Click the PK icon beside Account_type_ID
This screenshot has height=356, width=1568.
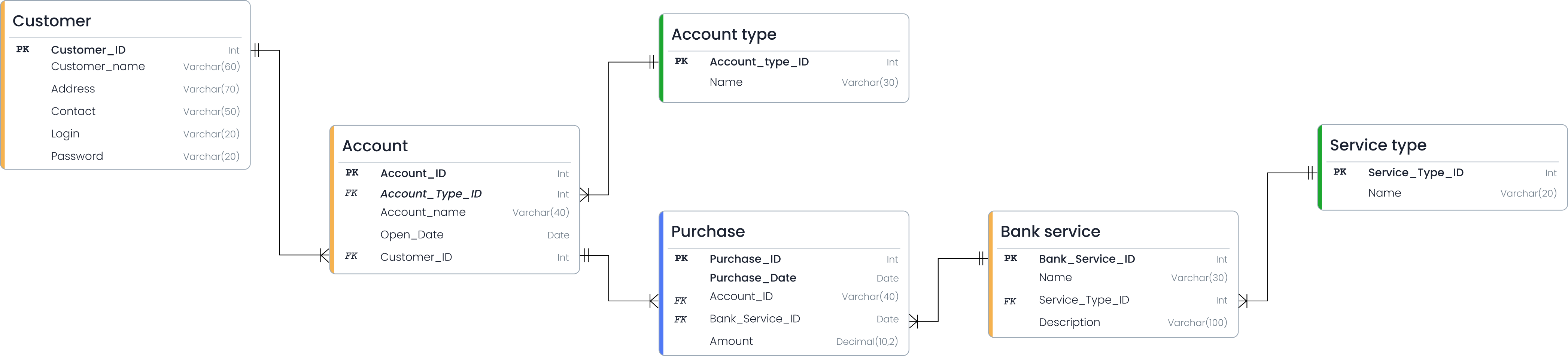click(681, 61)
